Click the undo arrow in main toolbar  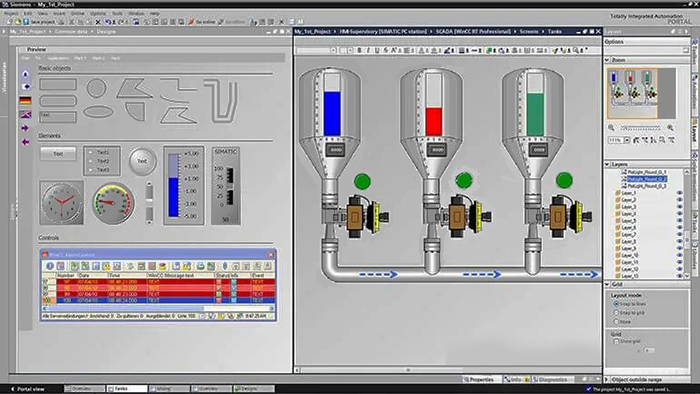108,21
